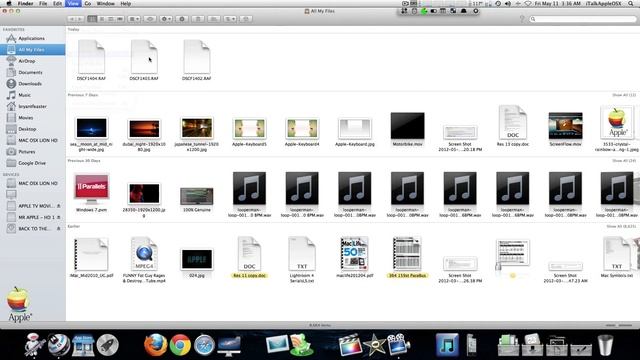
Task: Click Show All for Previous 30 Days
Action: 624,160
